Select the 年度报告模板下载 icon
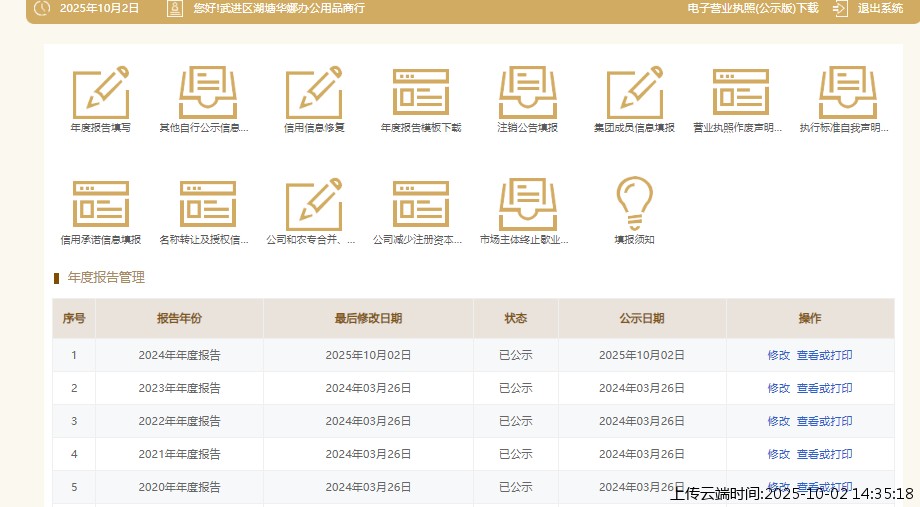The width and height of the screenshot is (920, 507). [421, 94]
